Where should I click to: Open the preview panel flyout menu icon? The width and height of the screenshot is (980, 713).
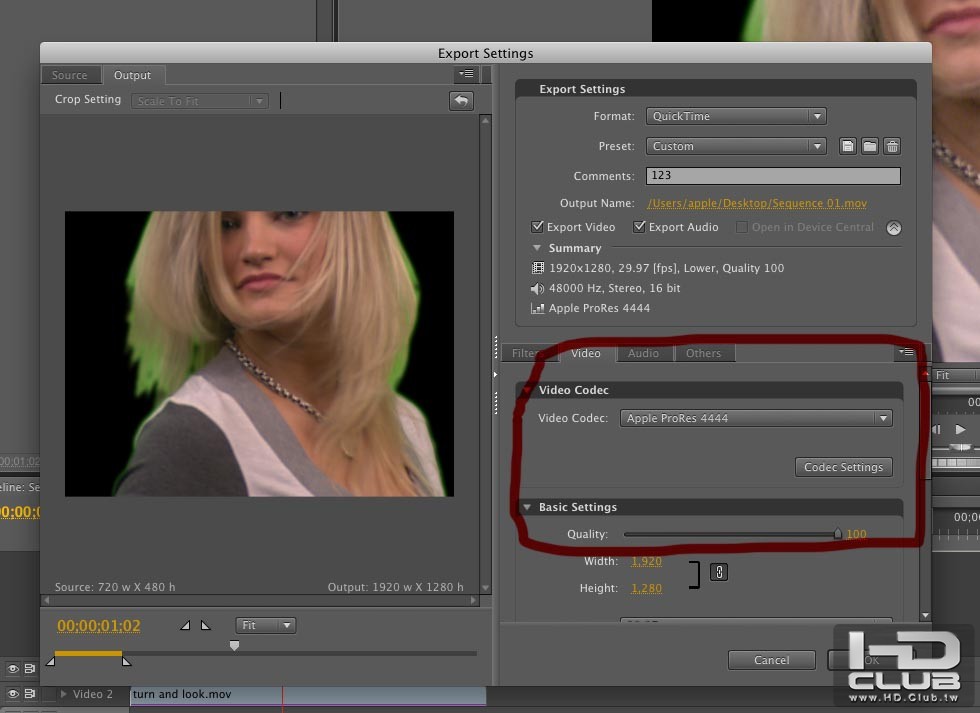[465, 75]
